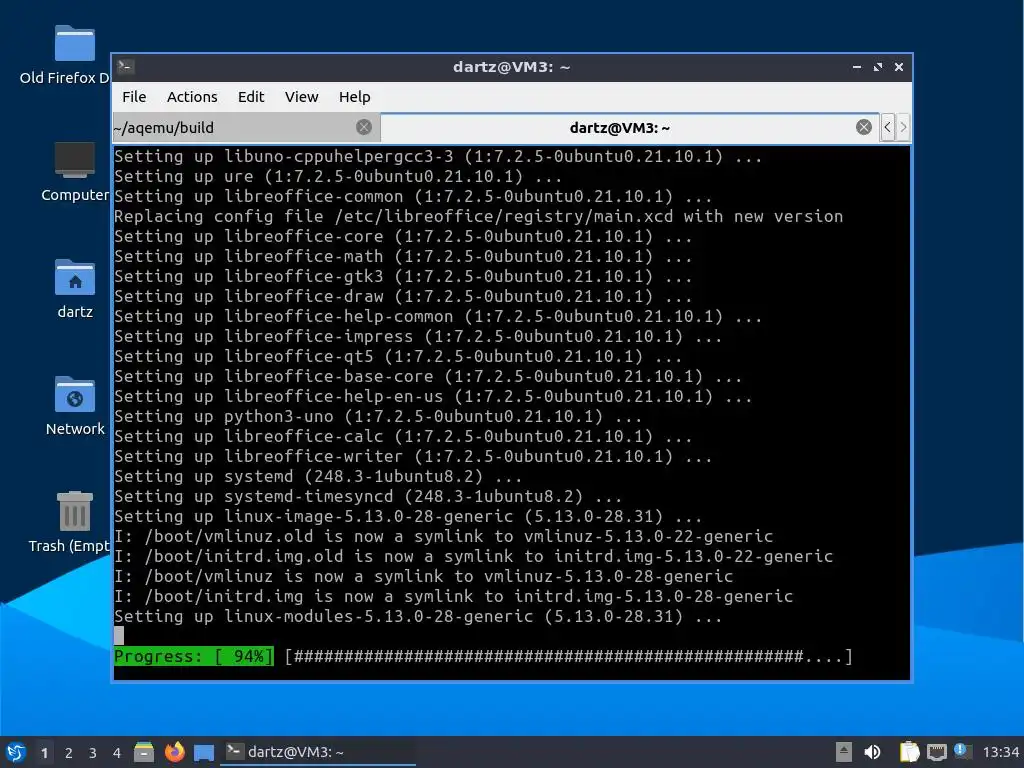
Task: Click 'Setting up libreoffice-help-common' line
Action: [x=438, y=316]
